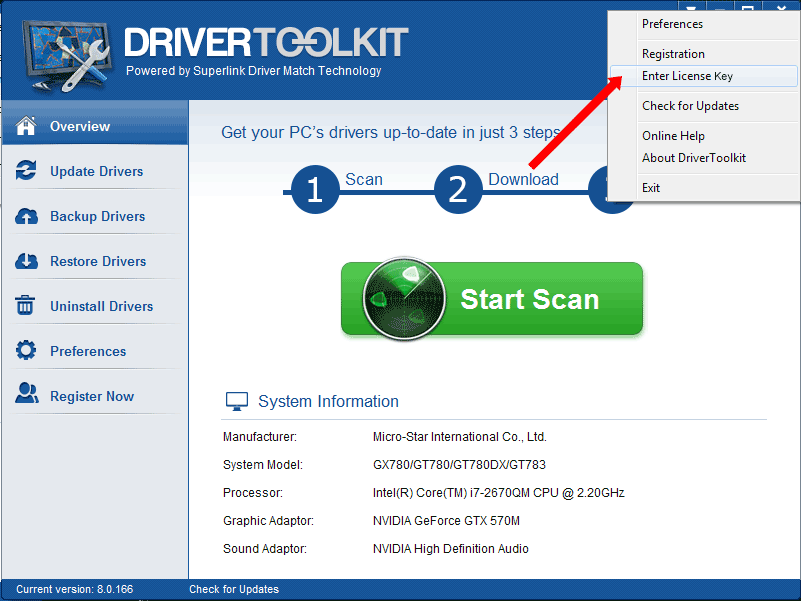Select Enter License Key menu item
The image size is (801, 601).
click(x=703, y=76)
